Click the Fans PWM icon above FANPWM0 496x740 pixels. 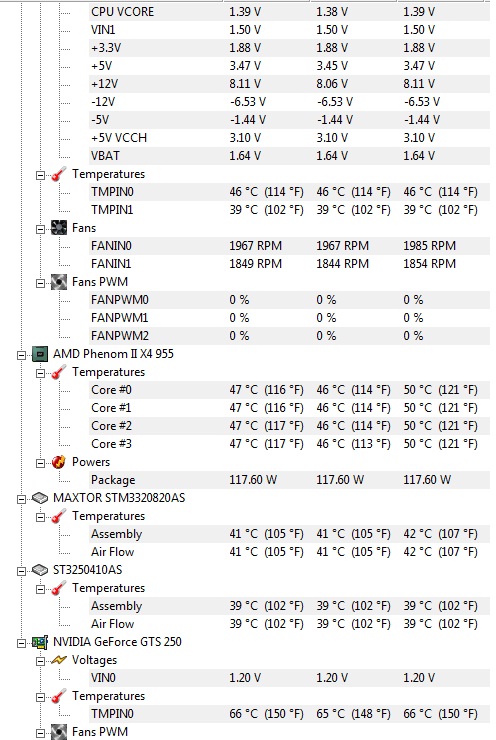click(x=59, y=282)
